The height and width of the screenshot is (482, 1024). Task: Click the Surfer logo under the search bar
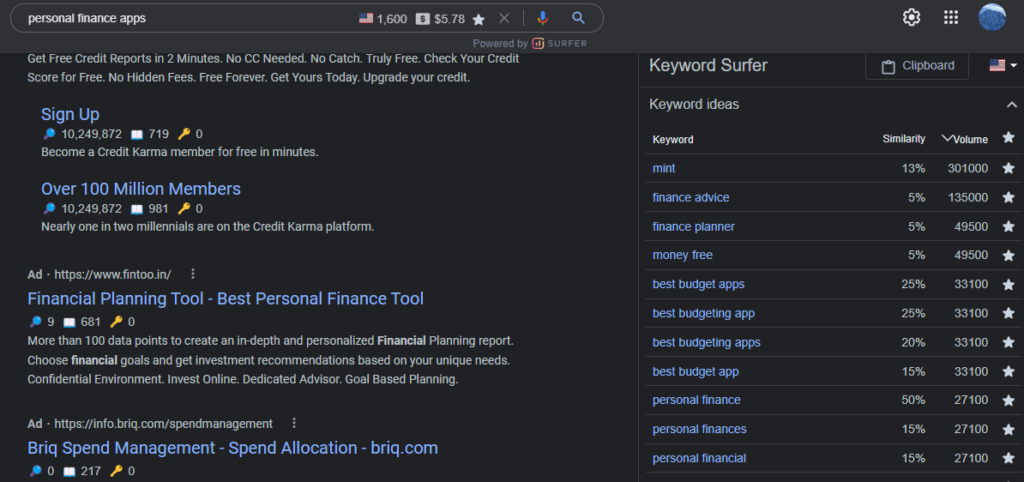coord(560,44)
